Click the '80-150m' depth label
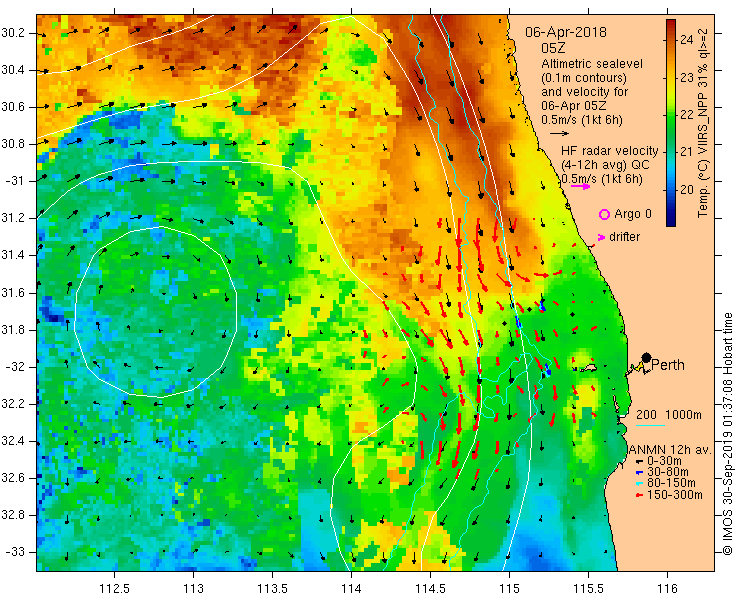The height and width of the screenshot is (600, 740). (671, 483)
